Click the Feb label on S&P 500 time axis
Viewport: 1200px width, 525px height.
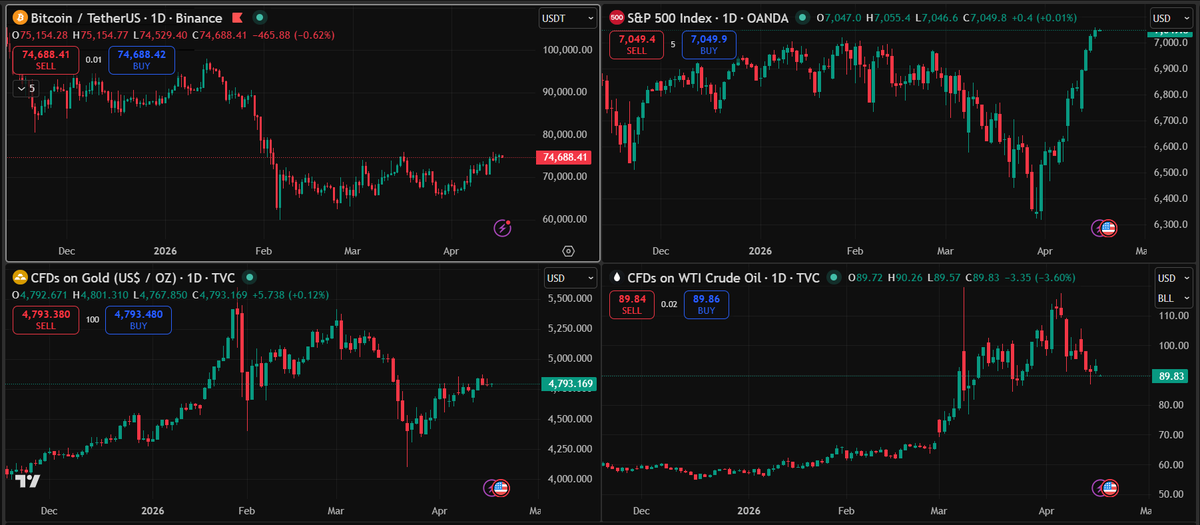(855, 253)
